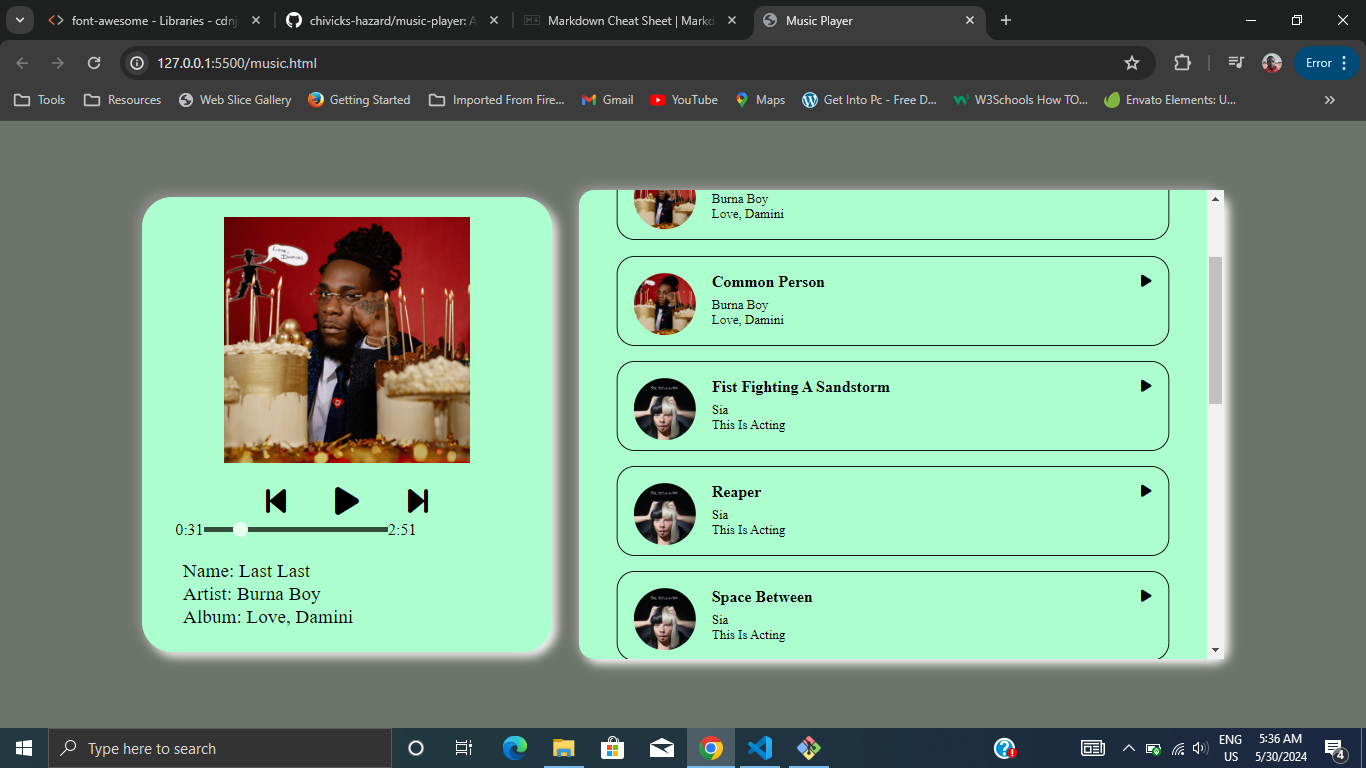Select the Common Person song title
This screenshot has height=768, width=1366.
click(x=768, y=282)
